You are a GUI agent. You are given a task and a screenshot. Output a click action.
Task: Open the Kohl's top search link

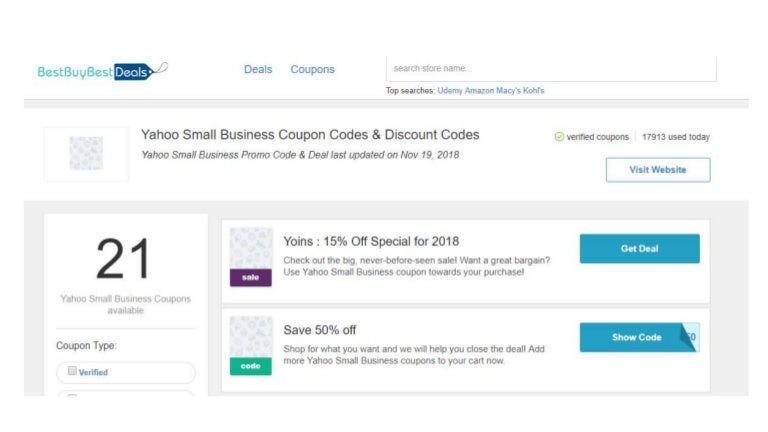(x=533, y=91)
